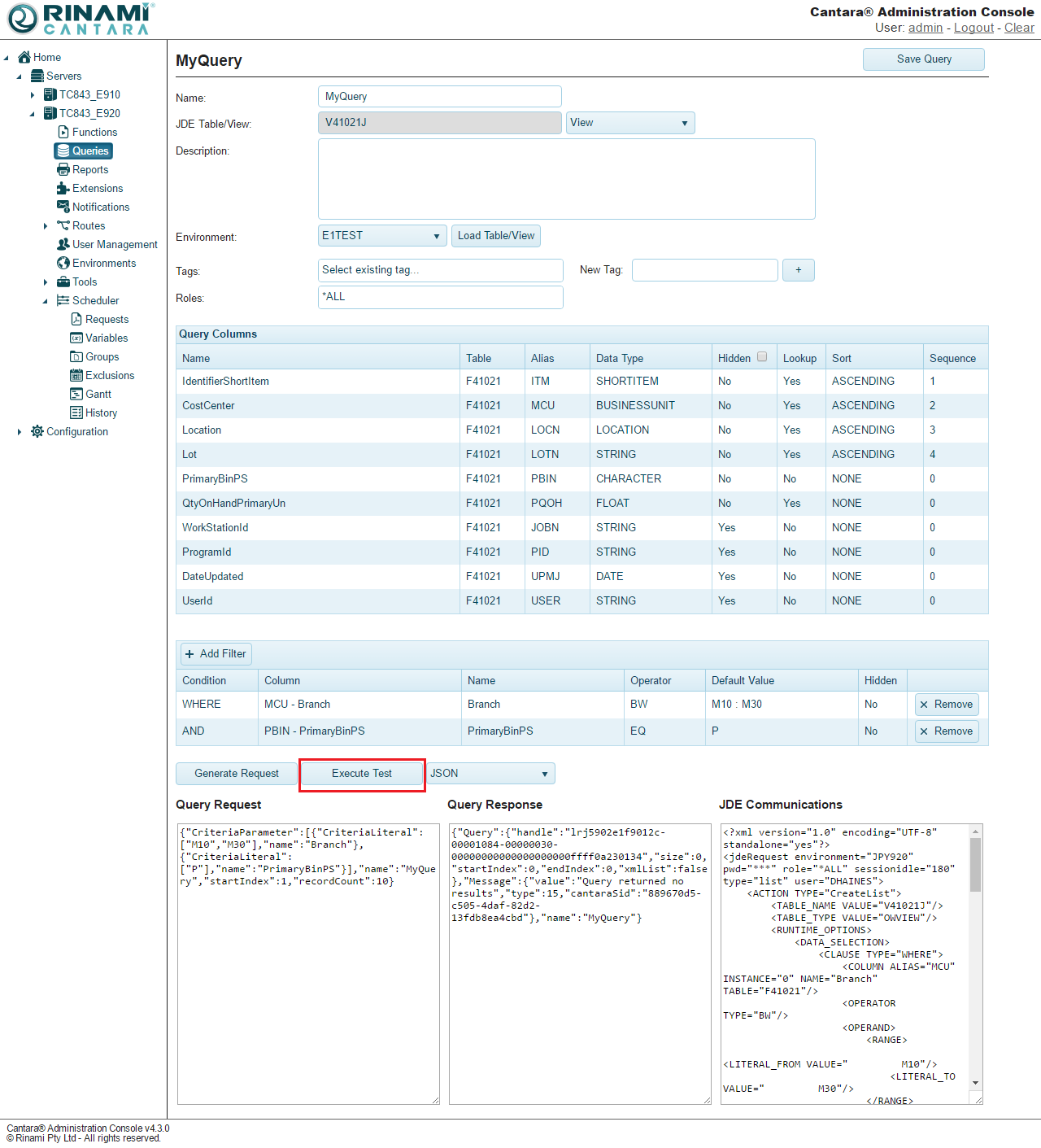
Task: Open the E1TEST environment dropdown
Action: pyautogui.click(x=382, y=236)
